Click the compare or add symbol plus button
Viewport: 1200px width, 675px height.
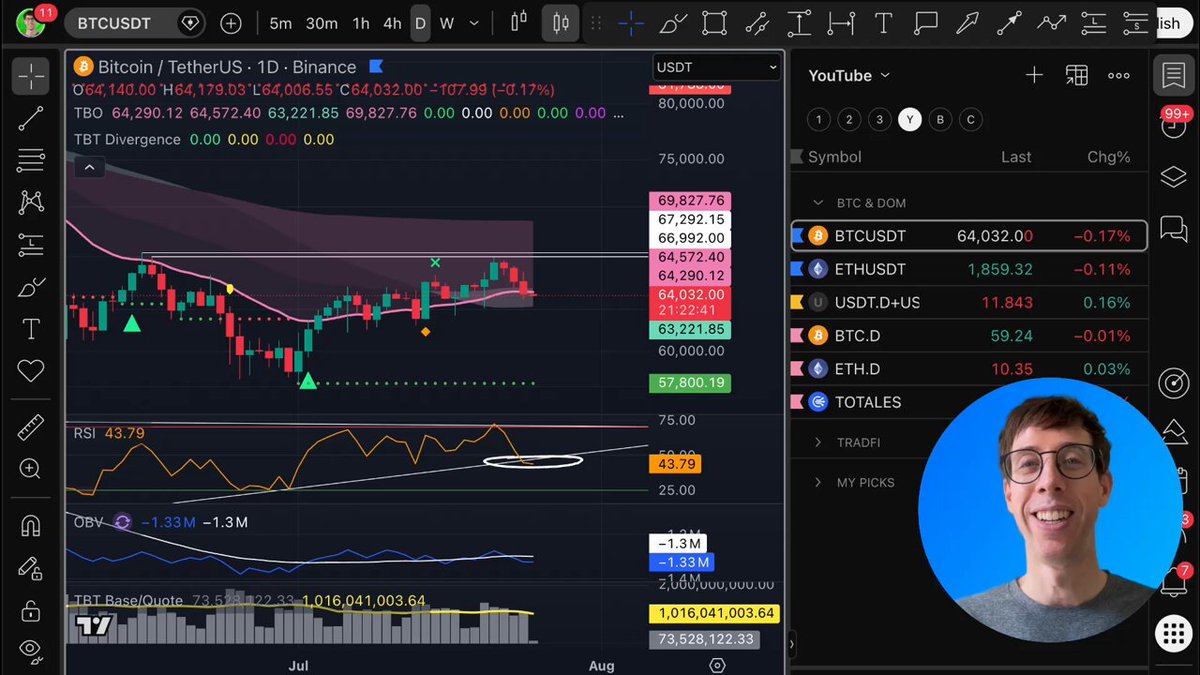231,22
